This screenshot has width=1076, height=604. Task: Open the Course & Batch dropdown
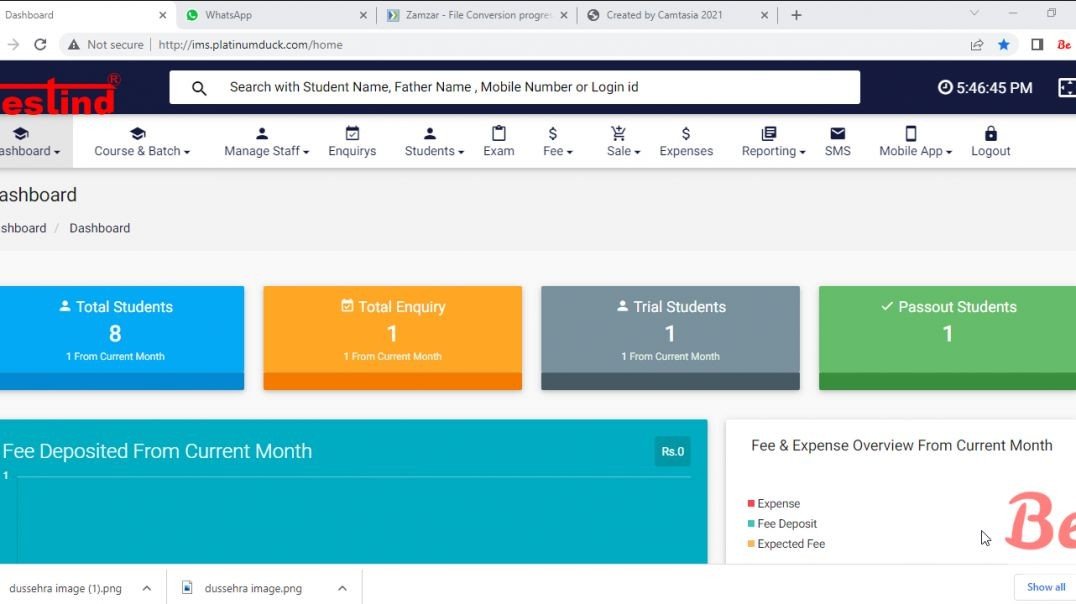coord(140,150)
